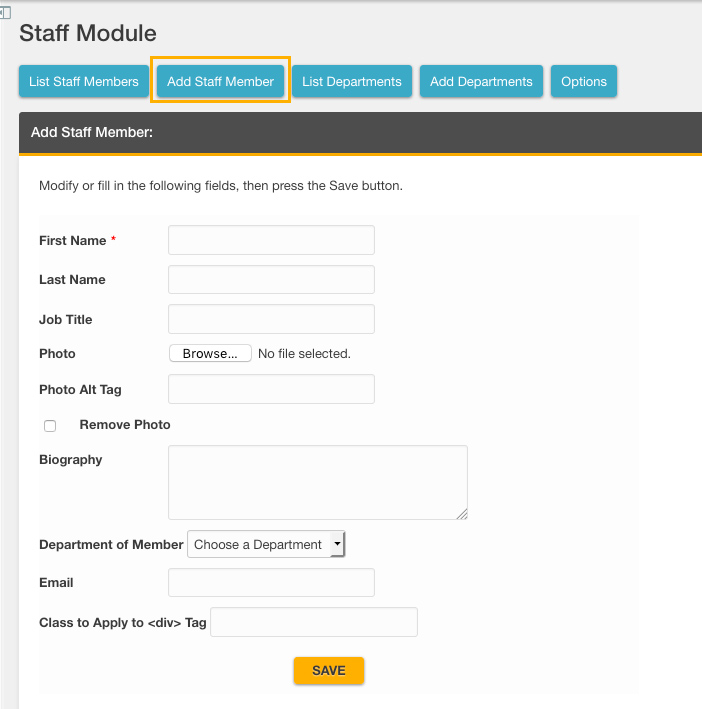Click into the Last Name text box
The height and width of the screenshot is (709, 702).
(x=271, y=280)
